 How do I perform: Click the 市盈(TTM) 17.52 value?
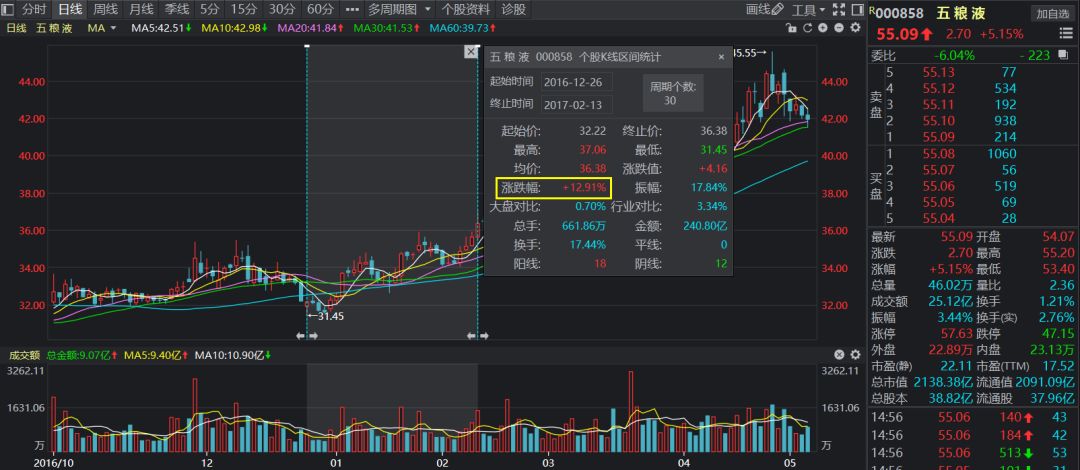coord(1059,366)
